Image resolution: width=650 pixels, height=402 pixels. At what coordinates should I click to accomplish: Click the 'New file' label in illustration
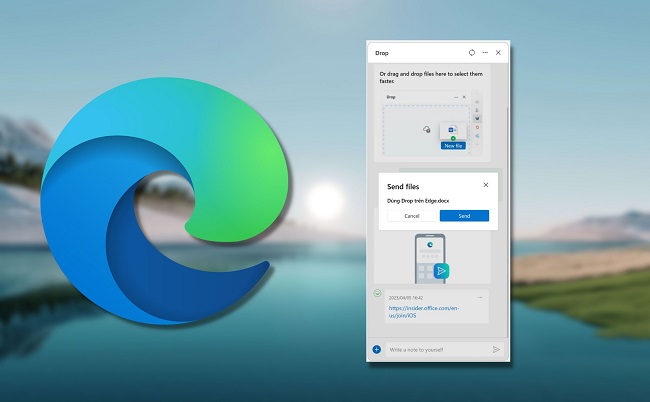coord(452,145)
